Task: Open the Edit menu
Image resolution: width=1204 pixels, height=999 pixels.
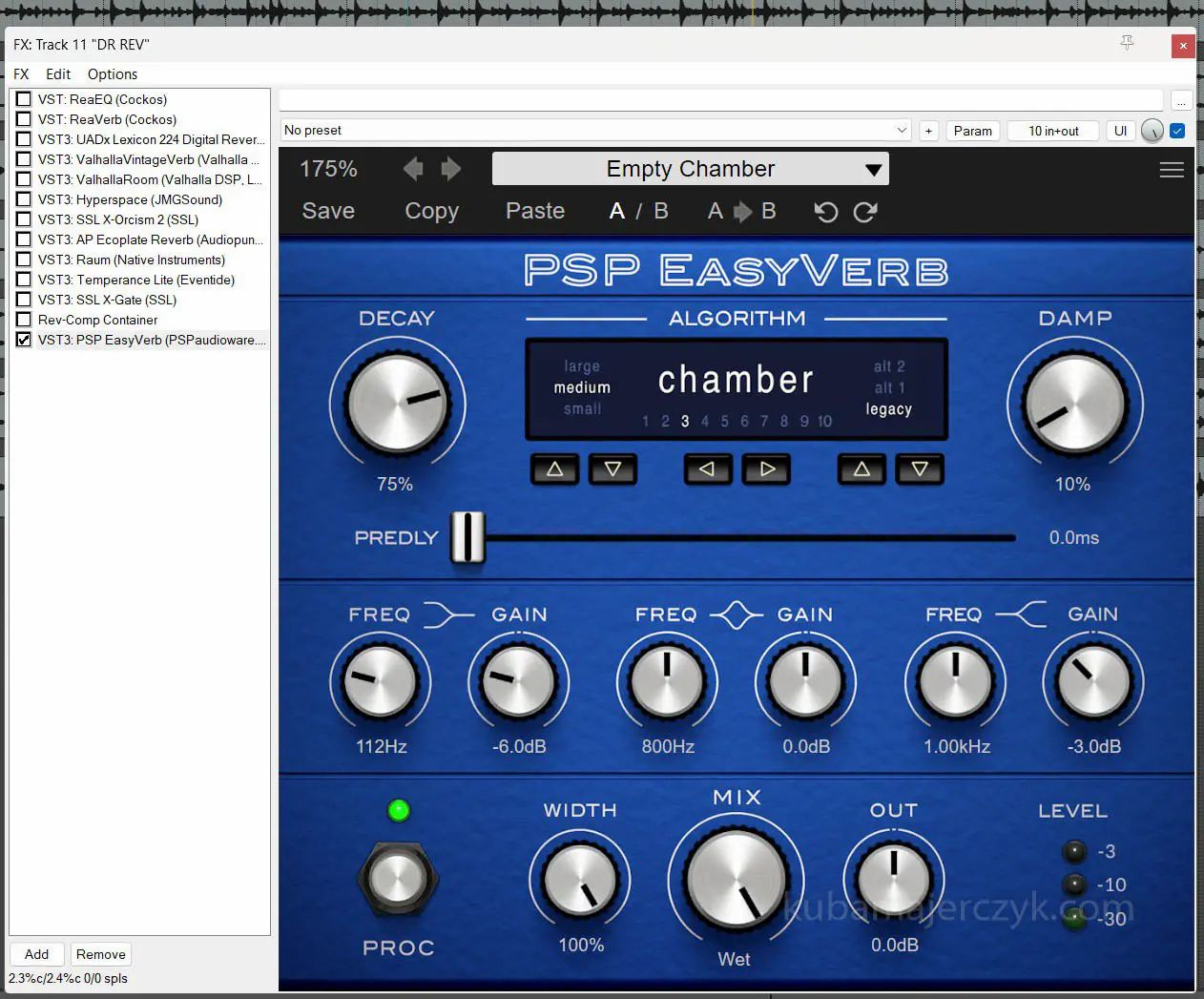Action: [58, 74]
